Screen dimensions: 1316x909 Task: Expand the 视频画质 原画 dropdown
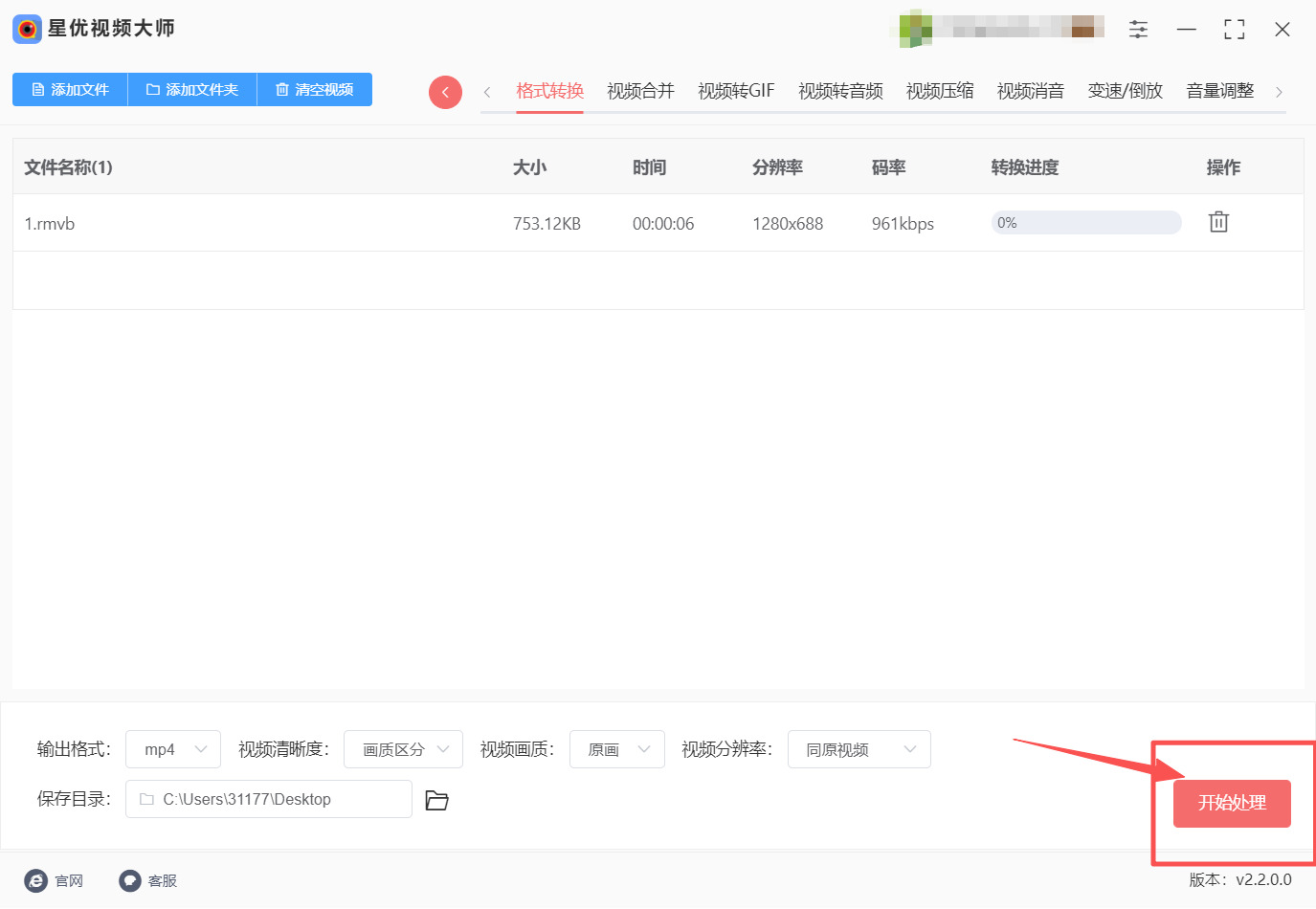pyautogui.click(x=617, y=749)
